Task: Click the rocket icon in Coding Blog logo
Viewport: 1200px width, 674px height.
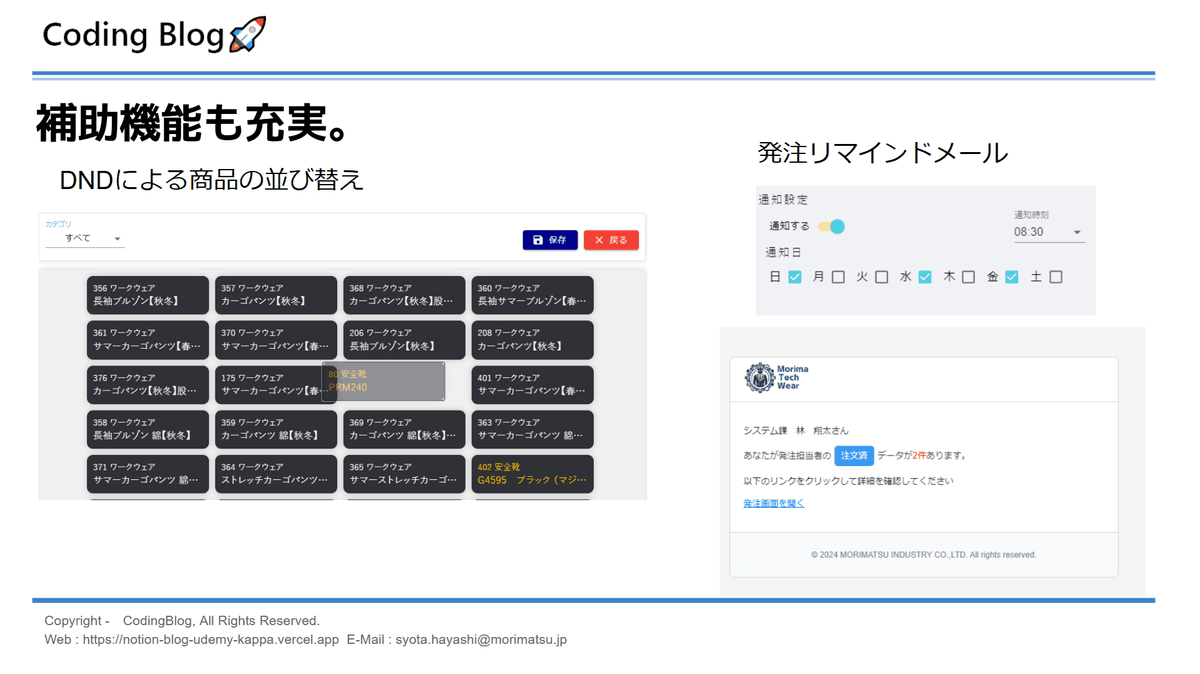Action: click(x=248, y=33)
